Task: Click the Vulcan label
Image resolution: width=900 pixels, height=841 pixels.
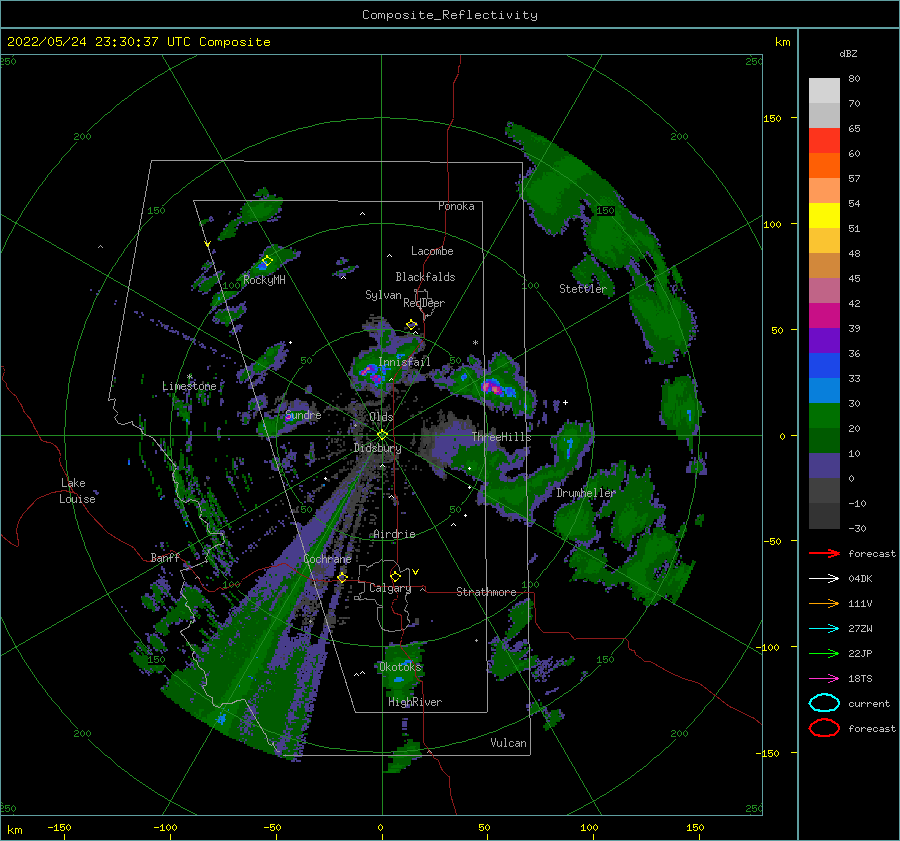Action: pyautogui.click(x=508, y=742)
